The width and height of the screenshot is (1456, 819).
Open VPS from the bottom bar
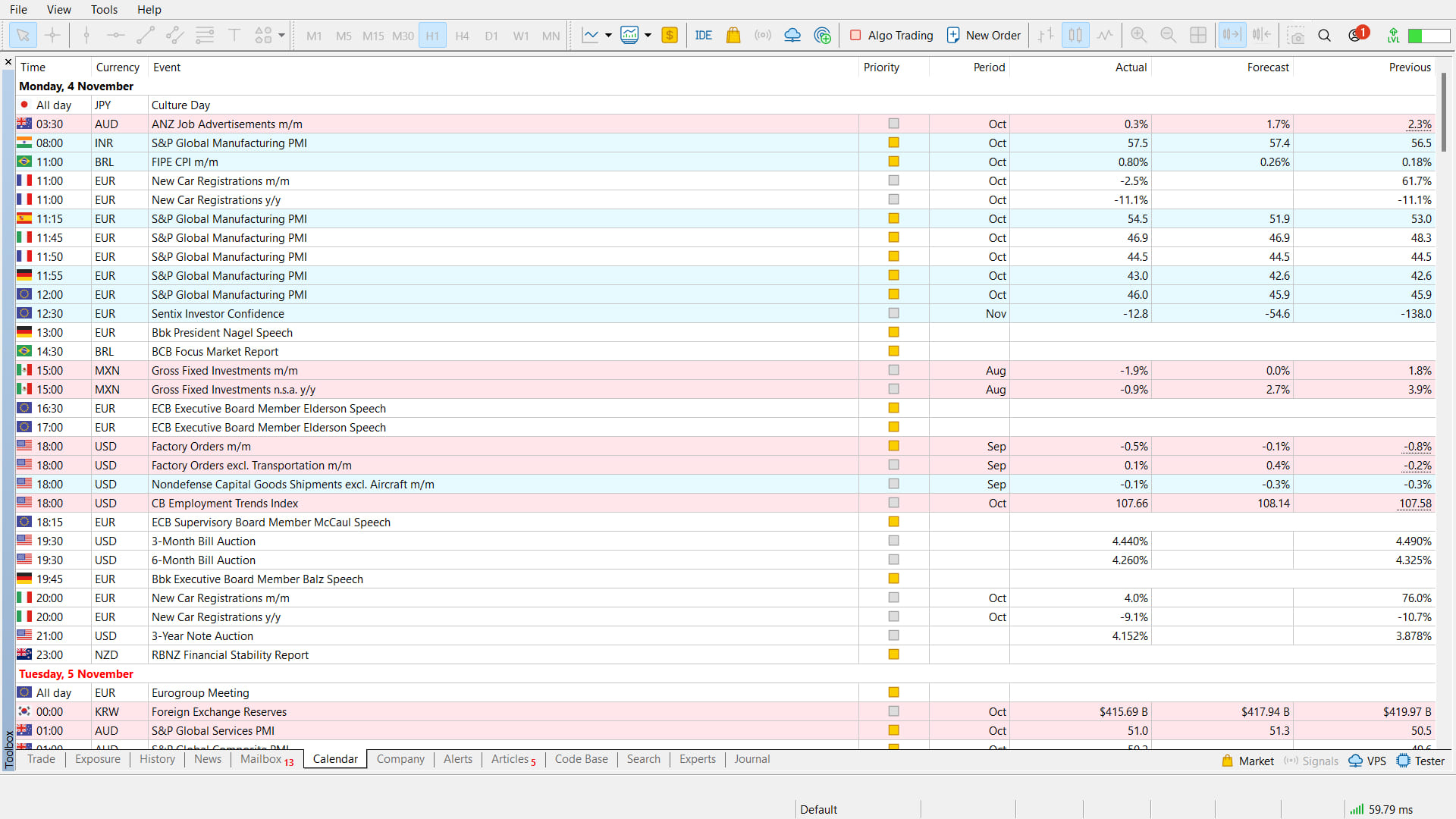pyautogui.click(x=1367, y=761)
